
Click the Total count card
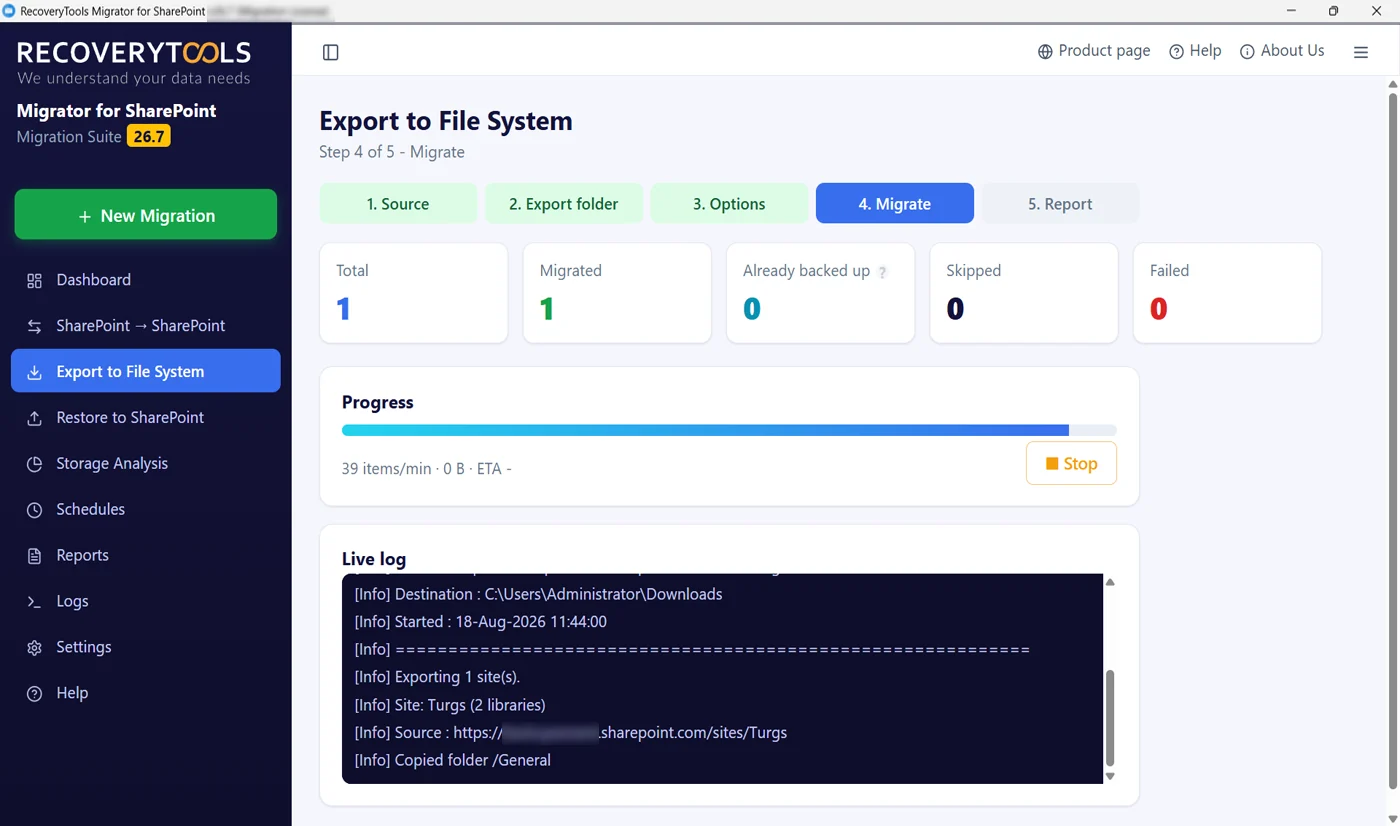tap(414, 293)
